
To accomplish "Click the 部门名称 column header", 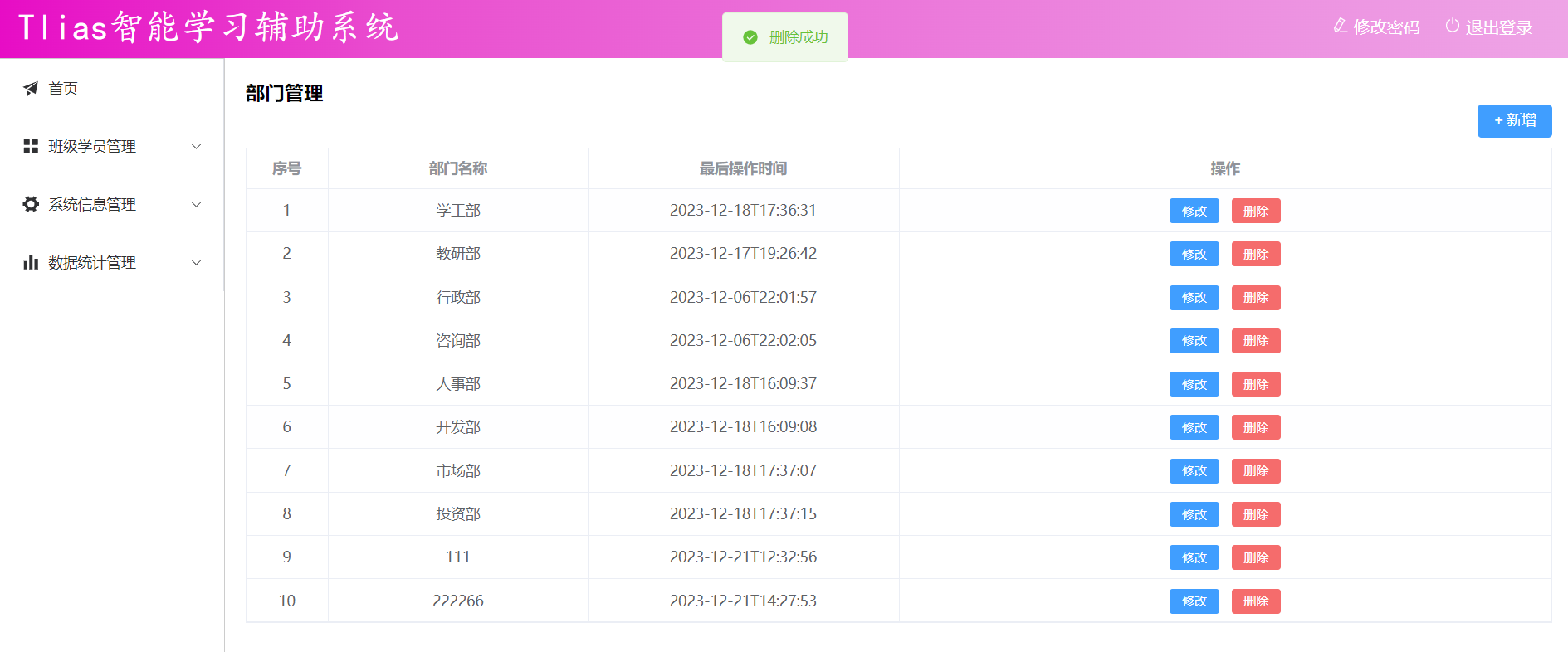I will click(458, 168).
